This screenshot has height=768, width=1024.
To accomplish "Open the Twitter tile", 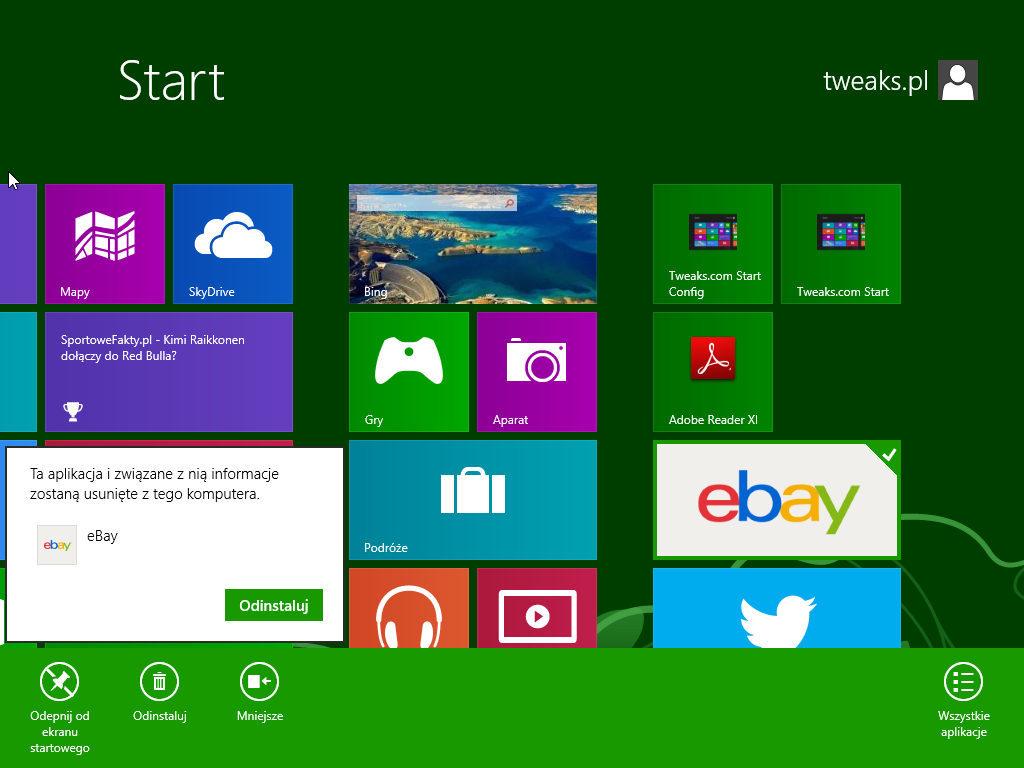I will [776, 608].
